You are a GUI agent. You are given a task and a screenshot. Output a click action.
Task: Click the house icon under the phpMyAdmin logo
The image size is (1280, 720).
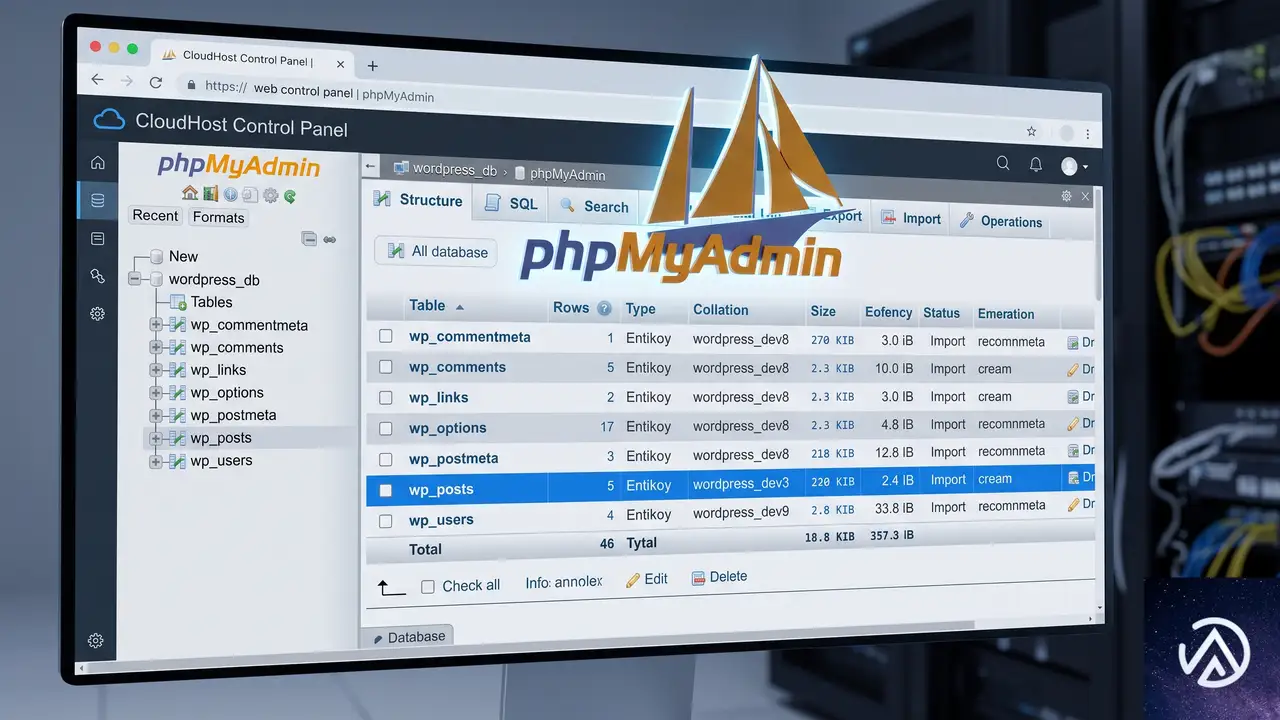190,194
